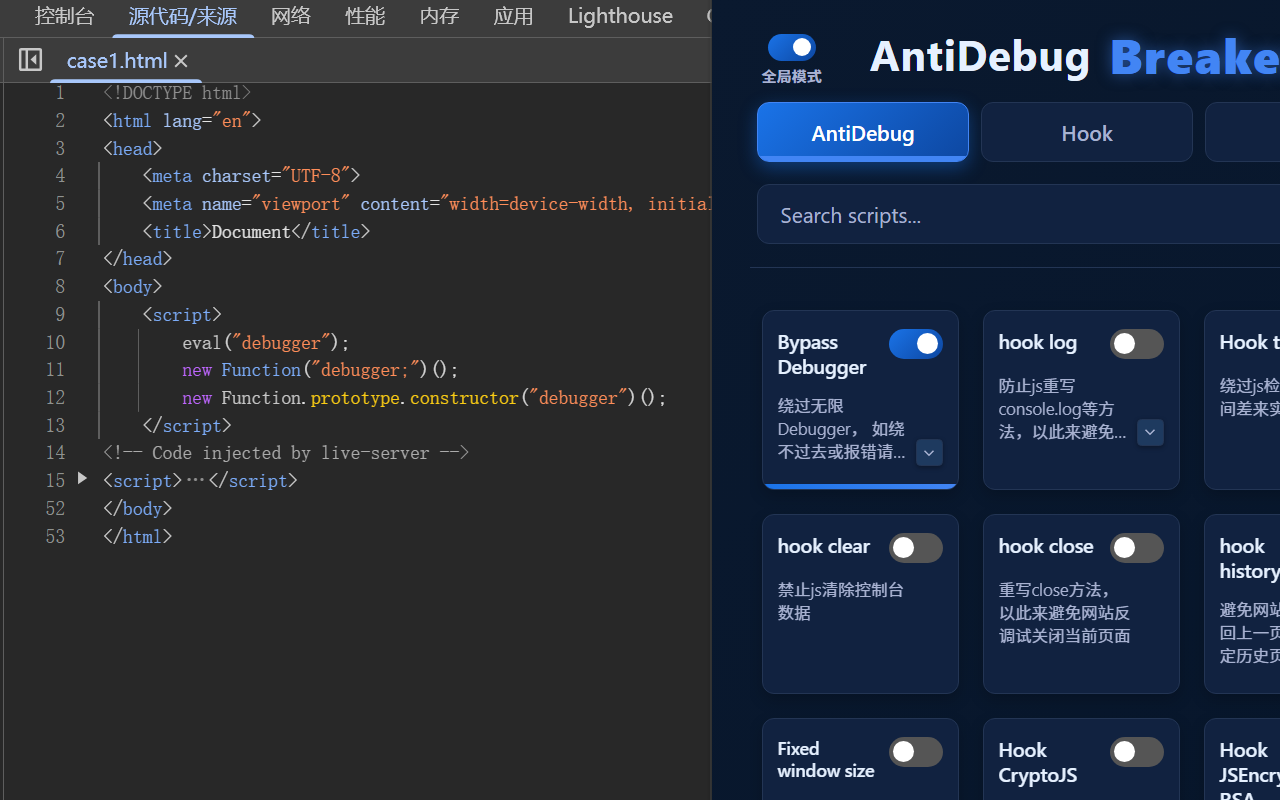Viewport: 1280px width, 800px height.
Task: Collapse the file navigator sidebar in DevTools
Action: (x=30, y=60)
